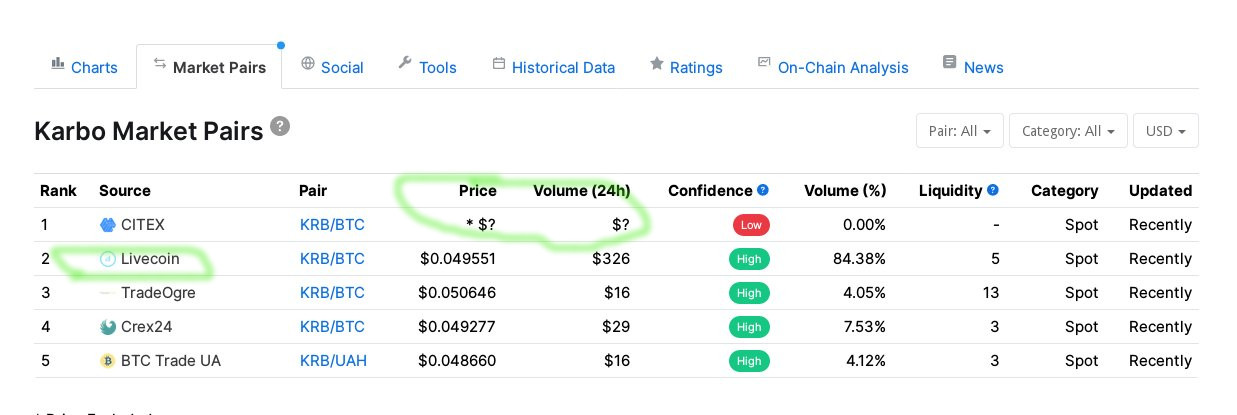The image size is (1237, 415).
Task: Click the Liquidity column info icon
Action: (993, 190)
